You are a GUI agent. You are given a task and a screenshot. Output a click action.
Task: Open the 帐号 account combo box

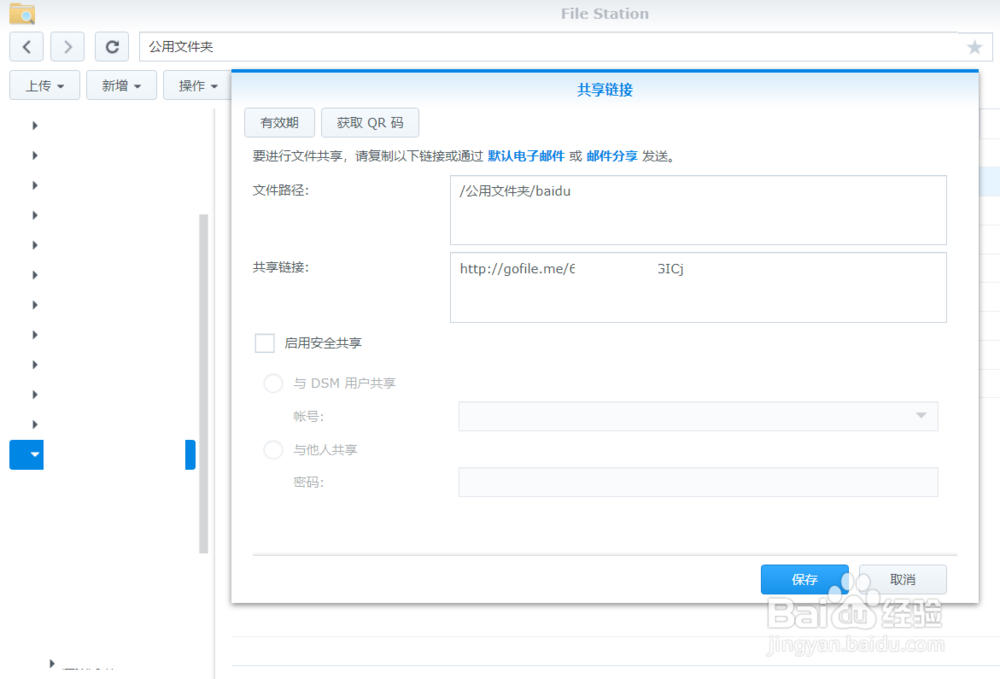[698, 416]
